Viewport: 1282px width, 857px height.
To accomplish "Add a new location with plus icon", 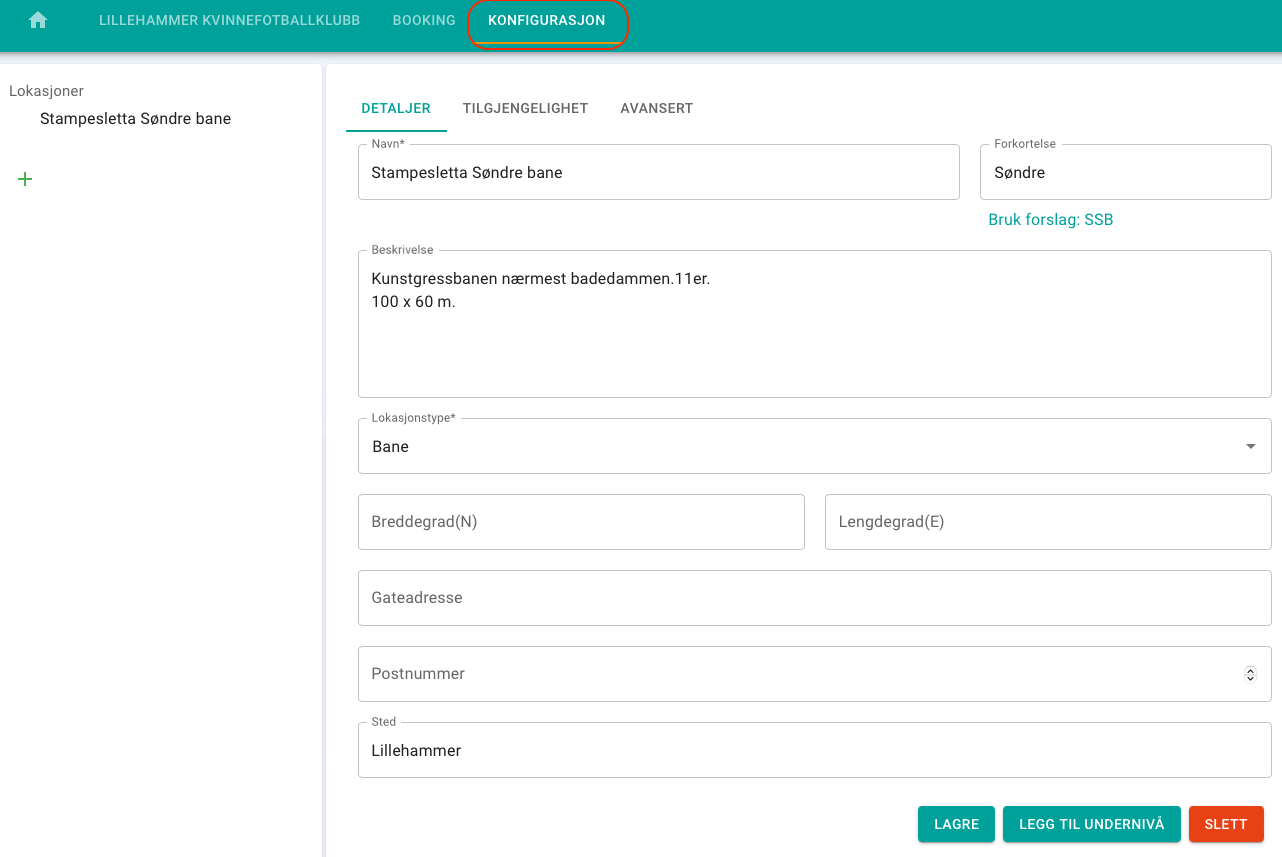I will tap(25, 179).
